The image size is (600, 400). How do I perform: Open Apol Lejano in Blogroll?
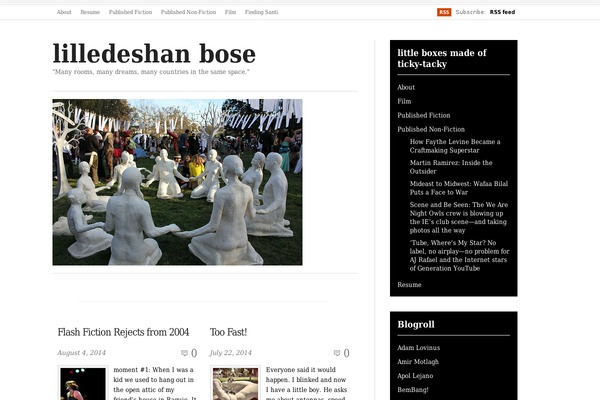click(415, 376)
